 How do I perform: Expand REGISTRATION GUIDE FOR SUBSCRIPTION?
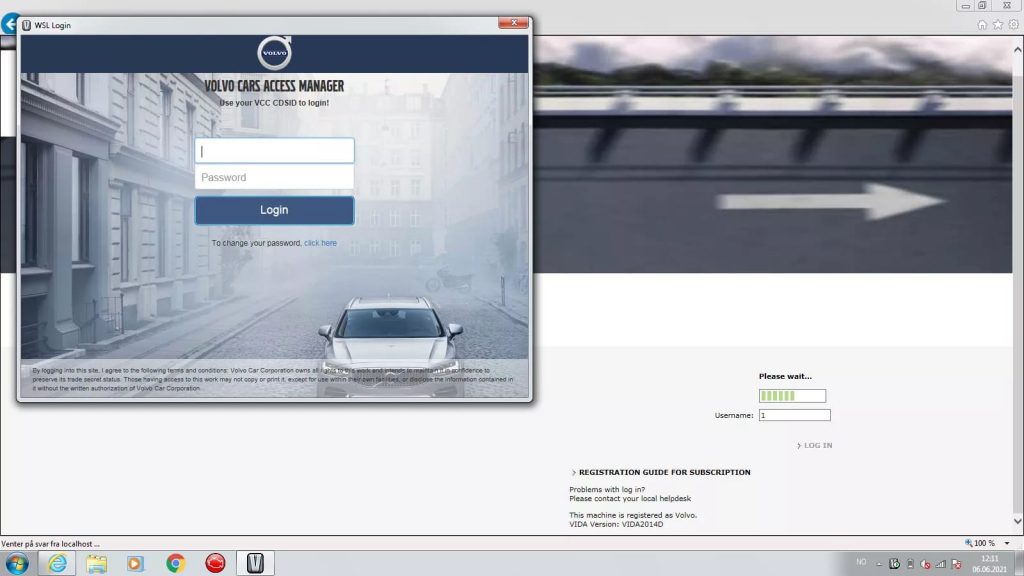[661, 472]
